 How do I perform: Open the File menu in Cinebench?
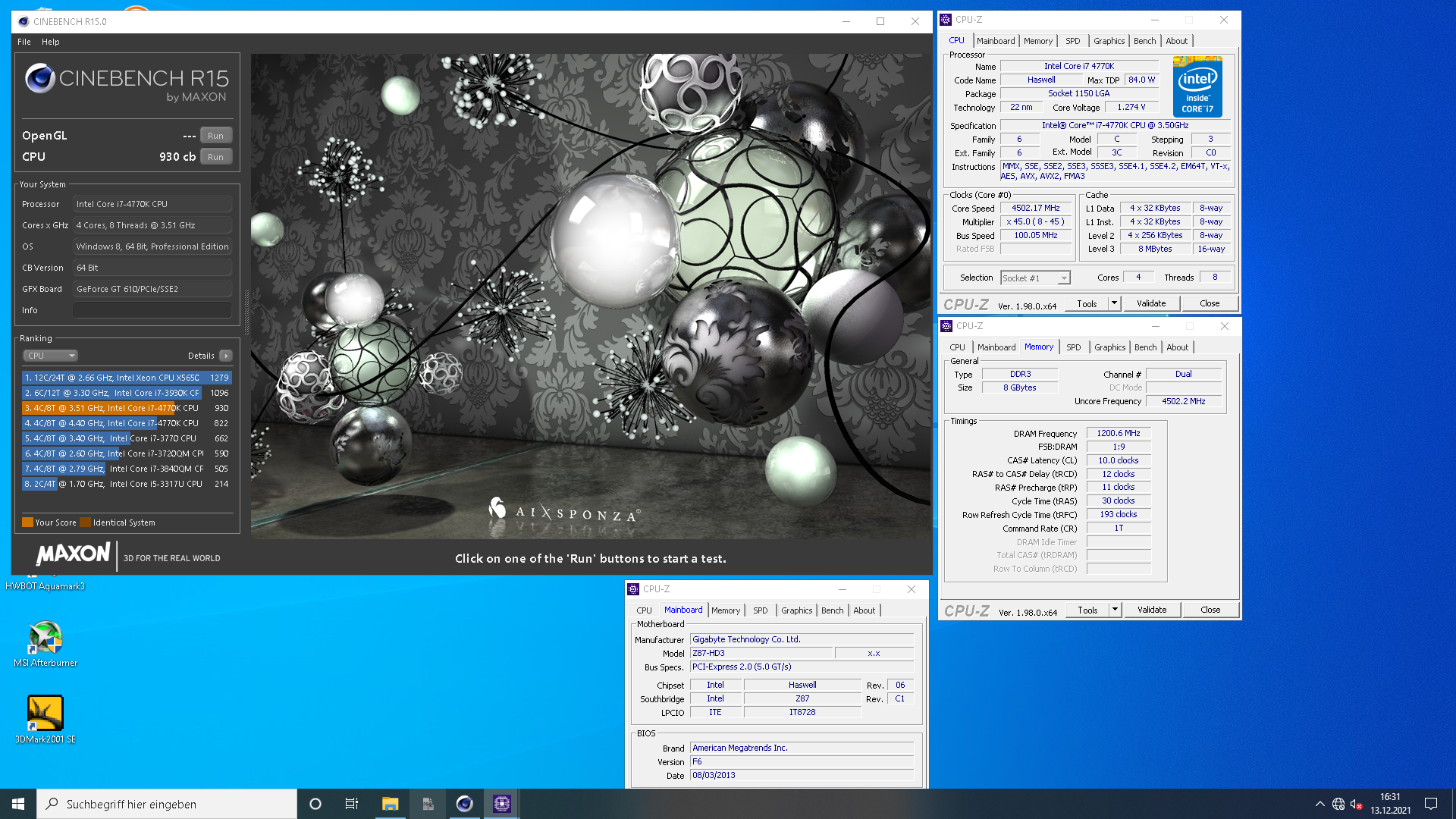24,42
